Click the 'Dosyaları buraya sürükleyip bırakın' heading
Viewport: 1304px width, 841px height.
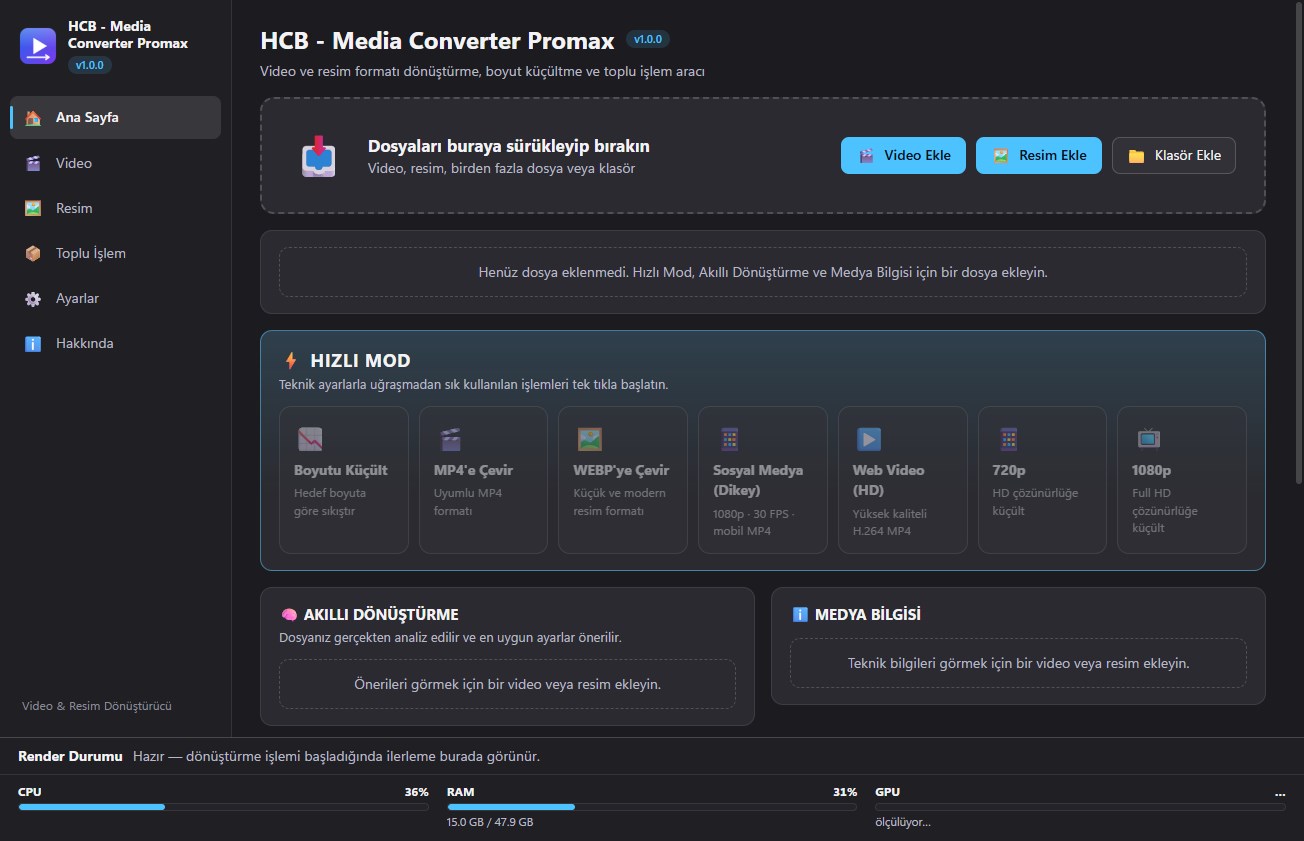click(x=509, y=146)
